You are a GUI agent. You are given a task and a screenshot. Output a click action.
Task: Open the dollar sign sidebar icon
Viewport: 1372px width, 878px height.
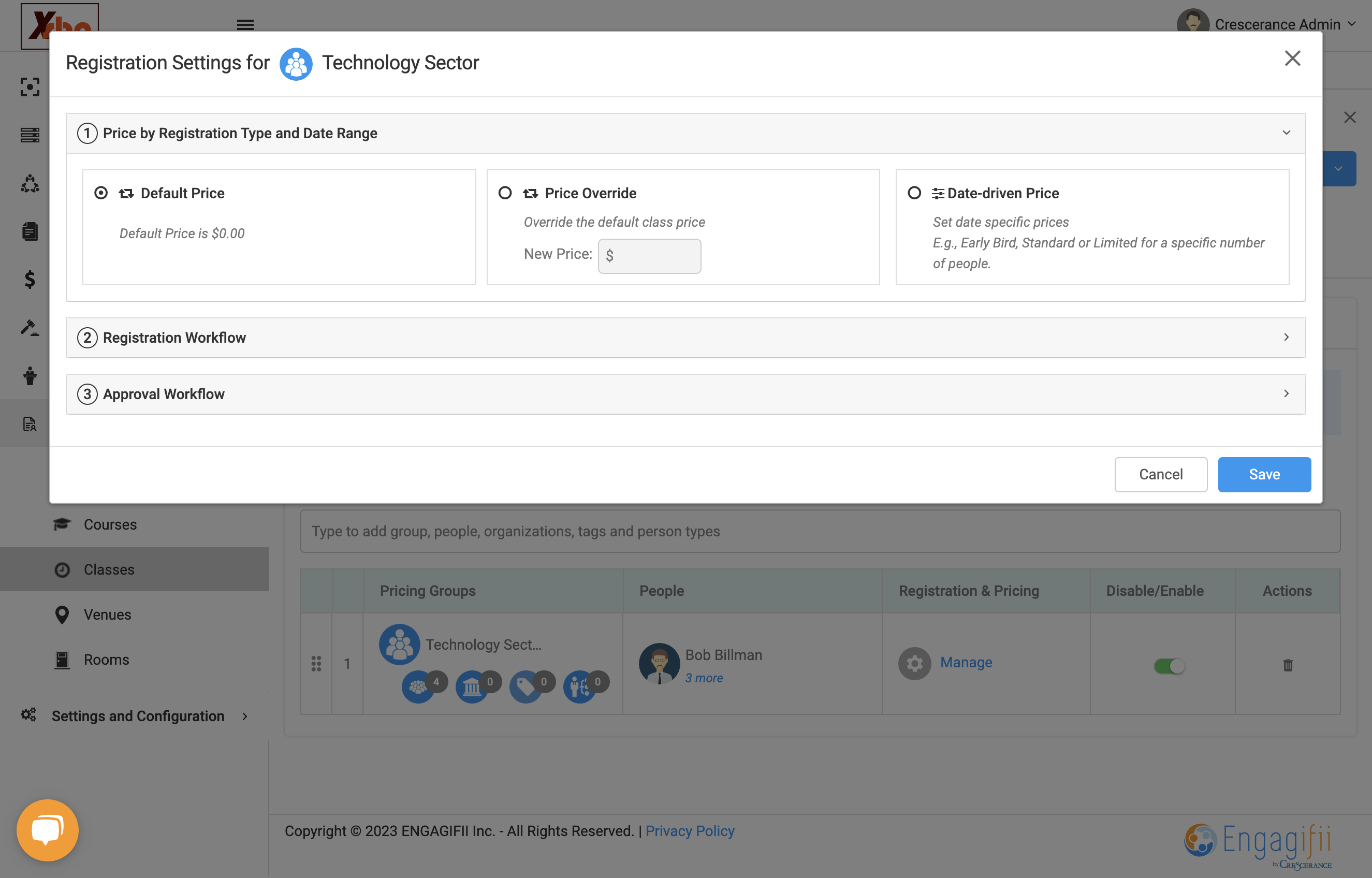(x=30, y=280)
